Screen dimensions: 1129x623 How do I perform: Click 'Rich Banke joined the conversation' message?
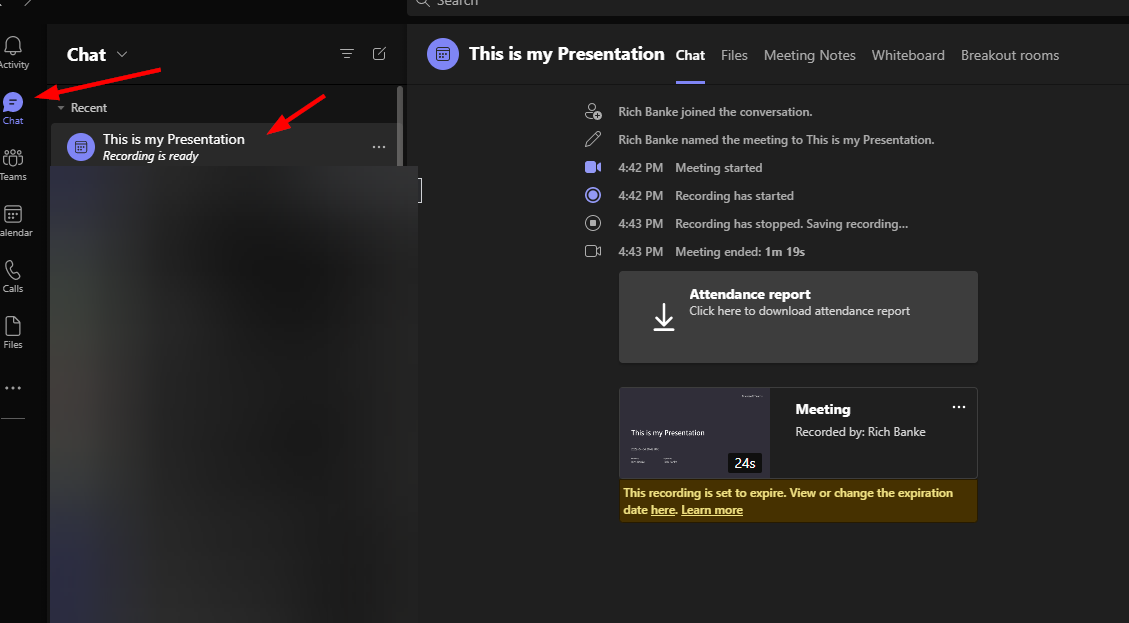(x=715, y=112)
